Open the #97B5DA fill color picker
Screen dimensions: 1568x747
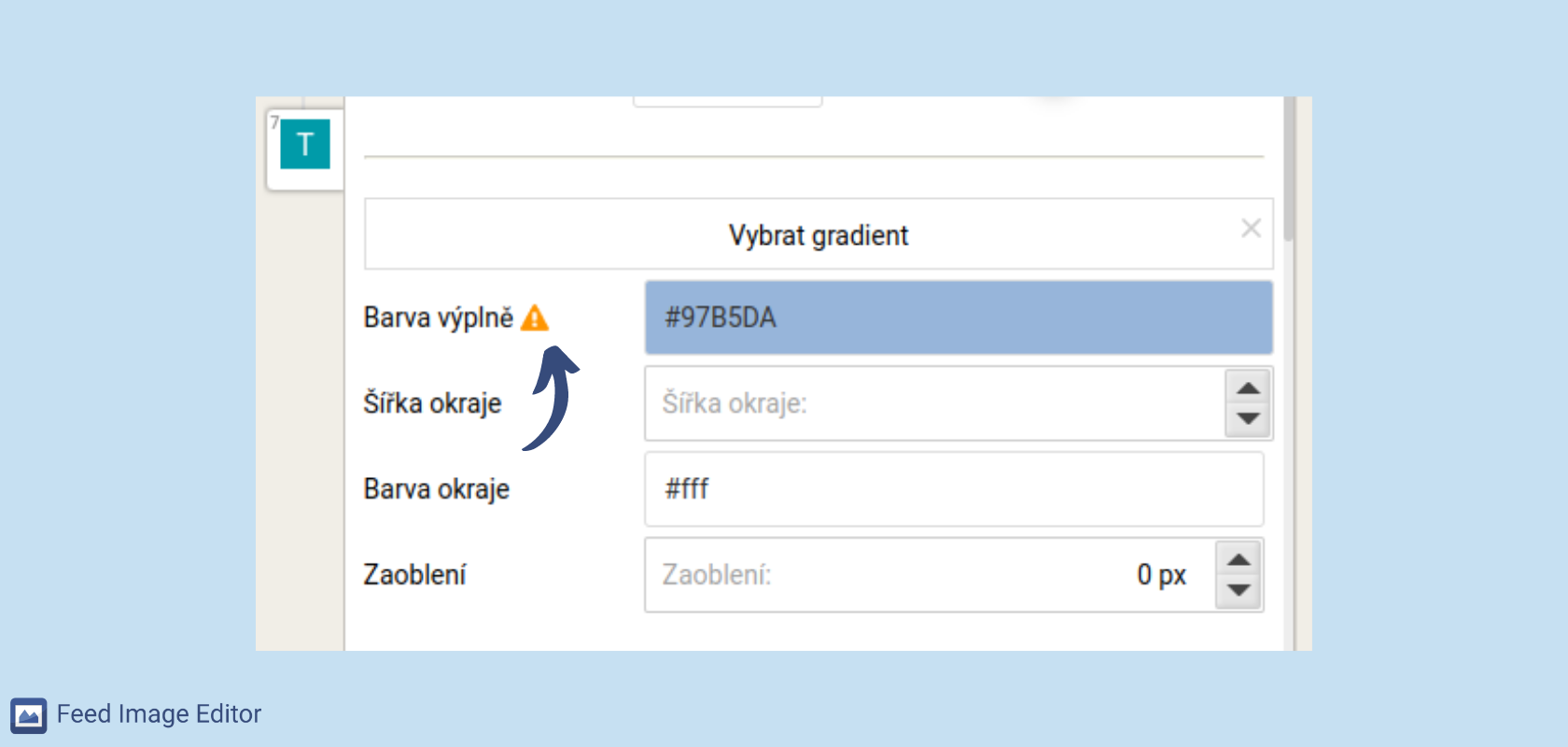click(959, 317)
